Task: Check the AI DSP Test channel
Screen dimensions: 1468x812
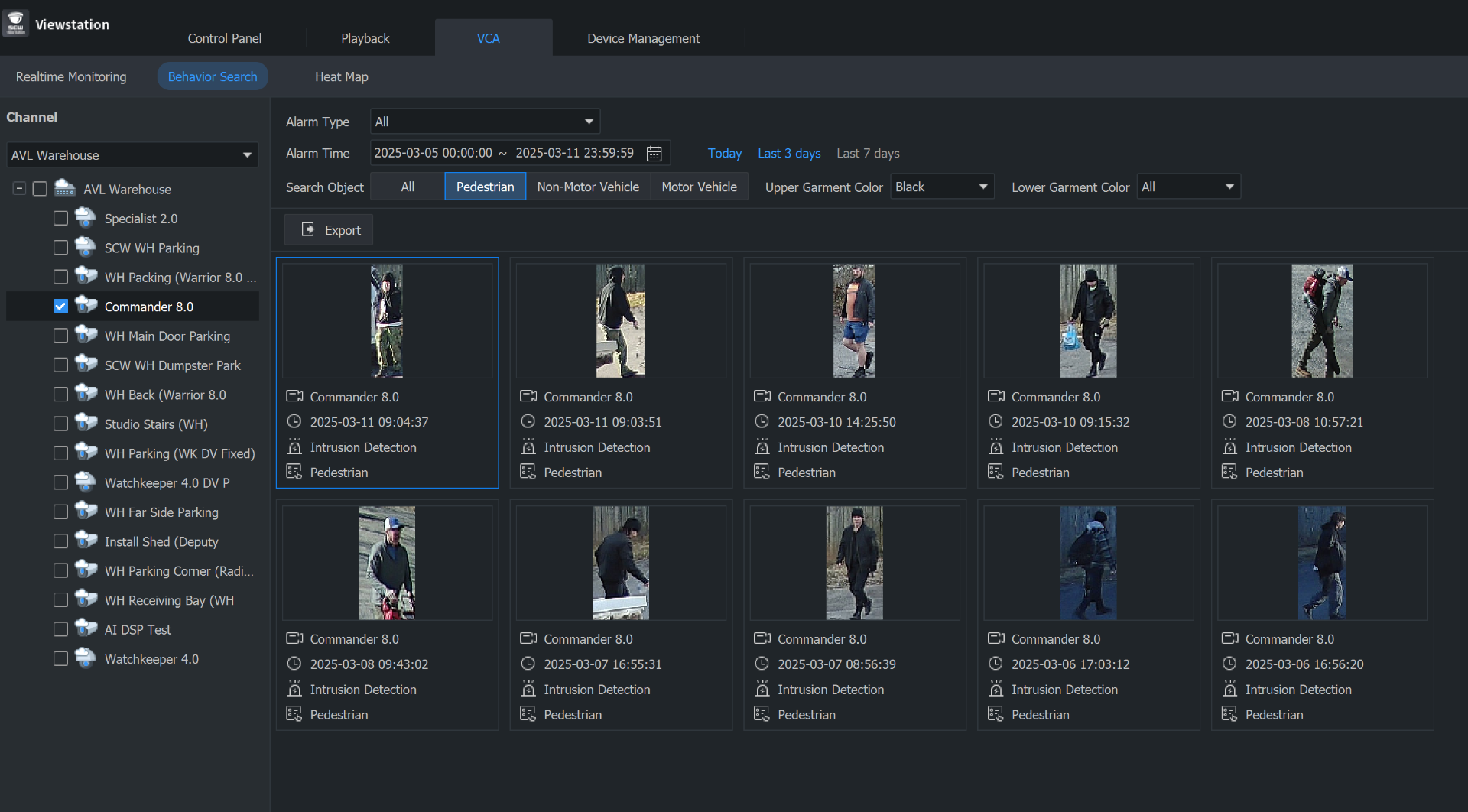Action: point(61,629)
